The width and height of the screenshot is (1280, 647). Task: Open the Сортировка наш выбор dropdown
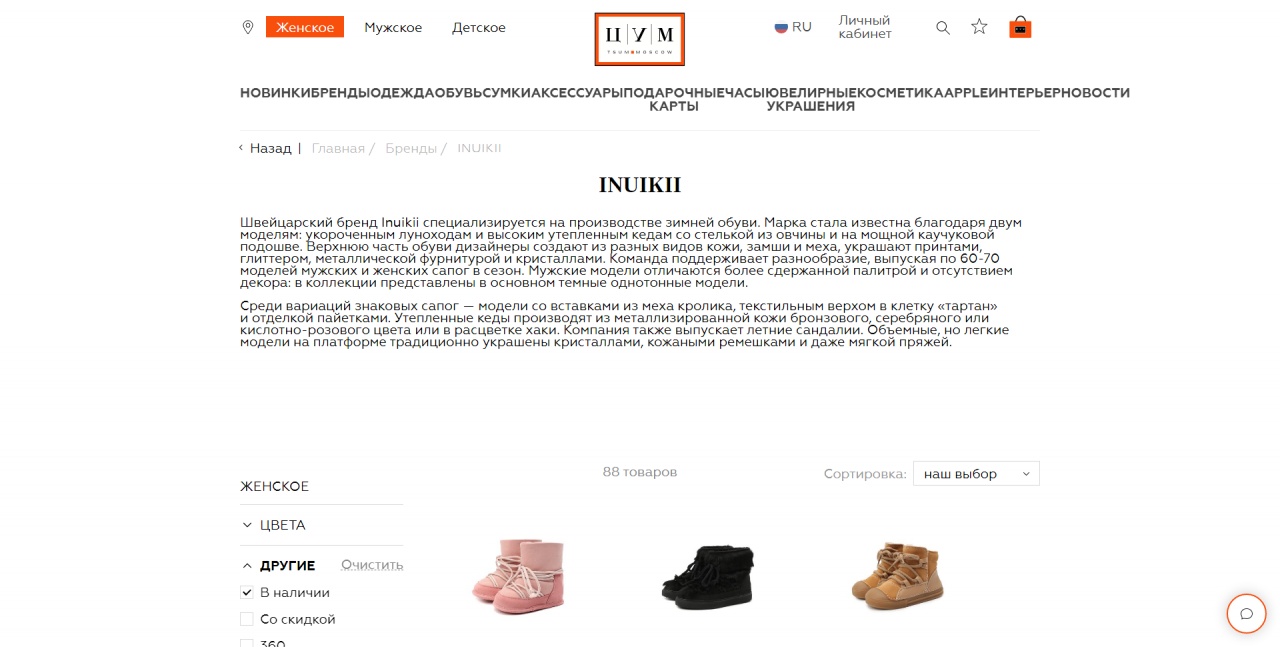coord(976,474)
